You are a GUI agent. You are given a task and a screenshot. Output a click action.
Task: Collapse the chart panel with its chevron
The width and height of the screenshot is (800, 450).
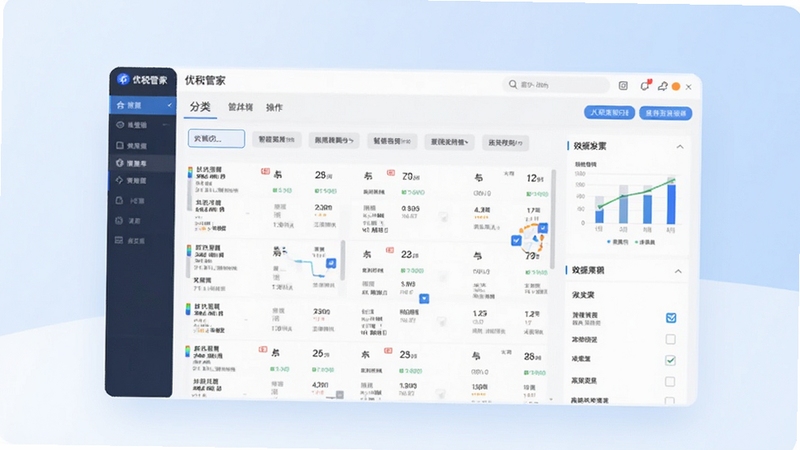680,146
